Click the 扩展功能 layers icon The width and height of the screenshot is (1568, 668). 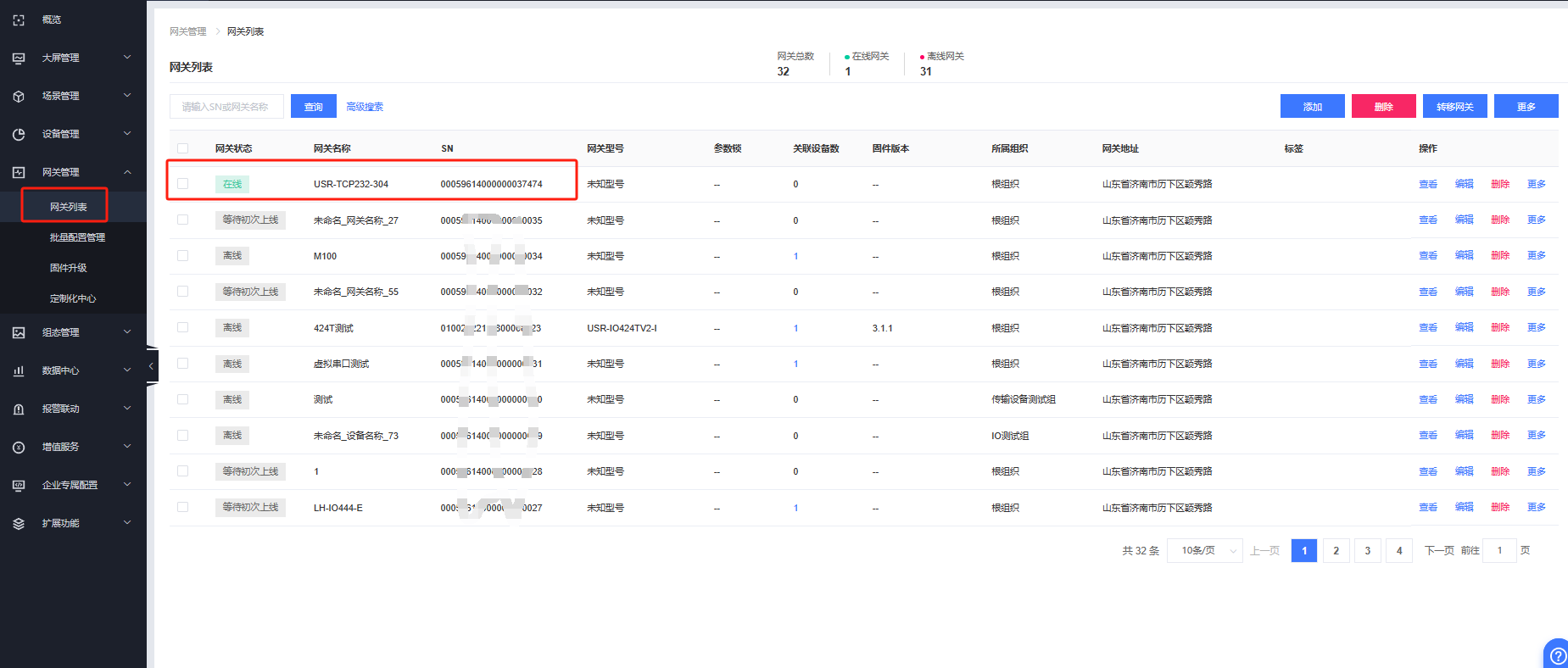click(x=19, y=523)
